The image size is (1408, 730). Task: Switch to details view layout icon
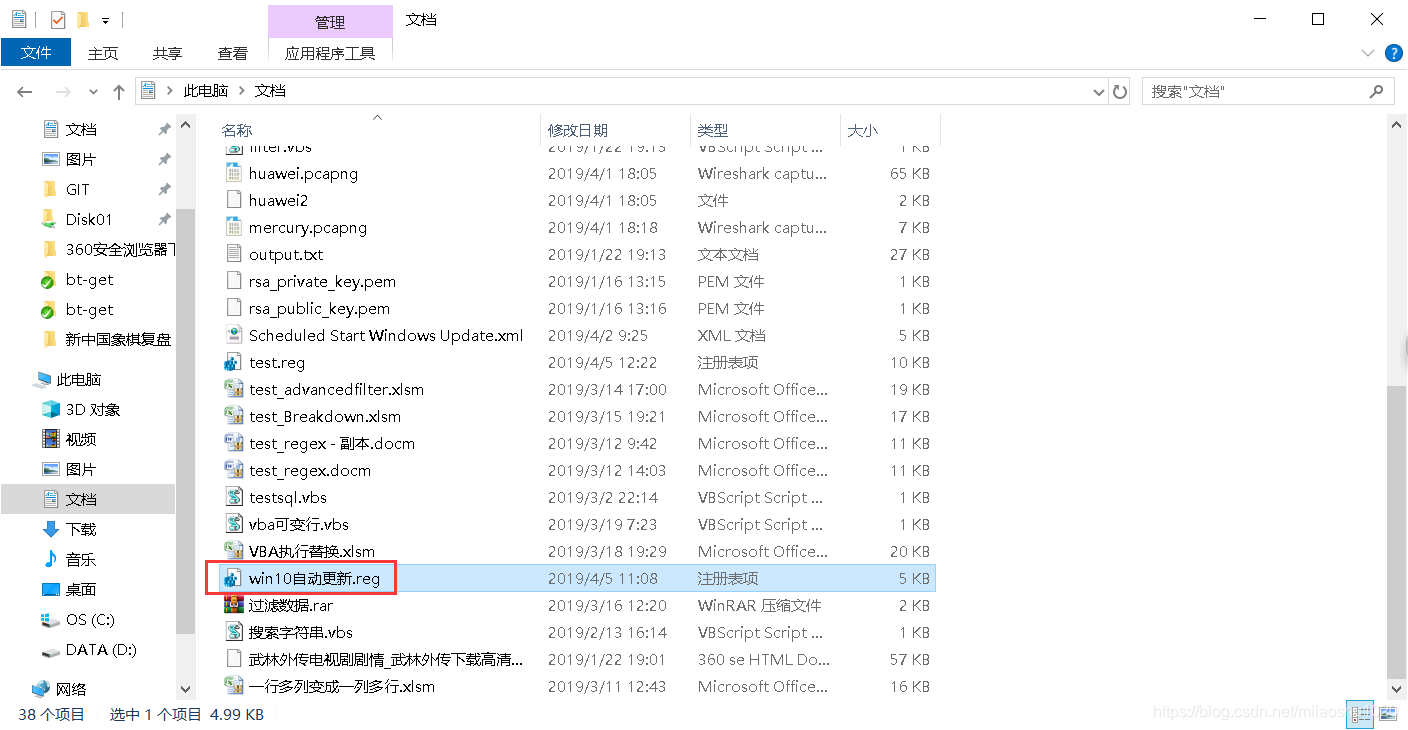[1361, 714]
